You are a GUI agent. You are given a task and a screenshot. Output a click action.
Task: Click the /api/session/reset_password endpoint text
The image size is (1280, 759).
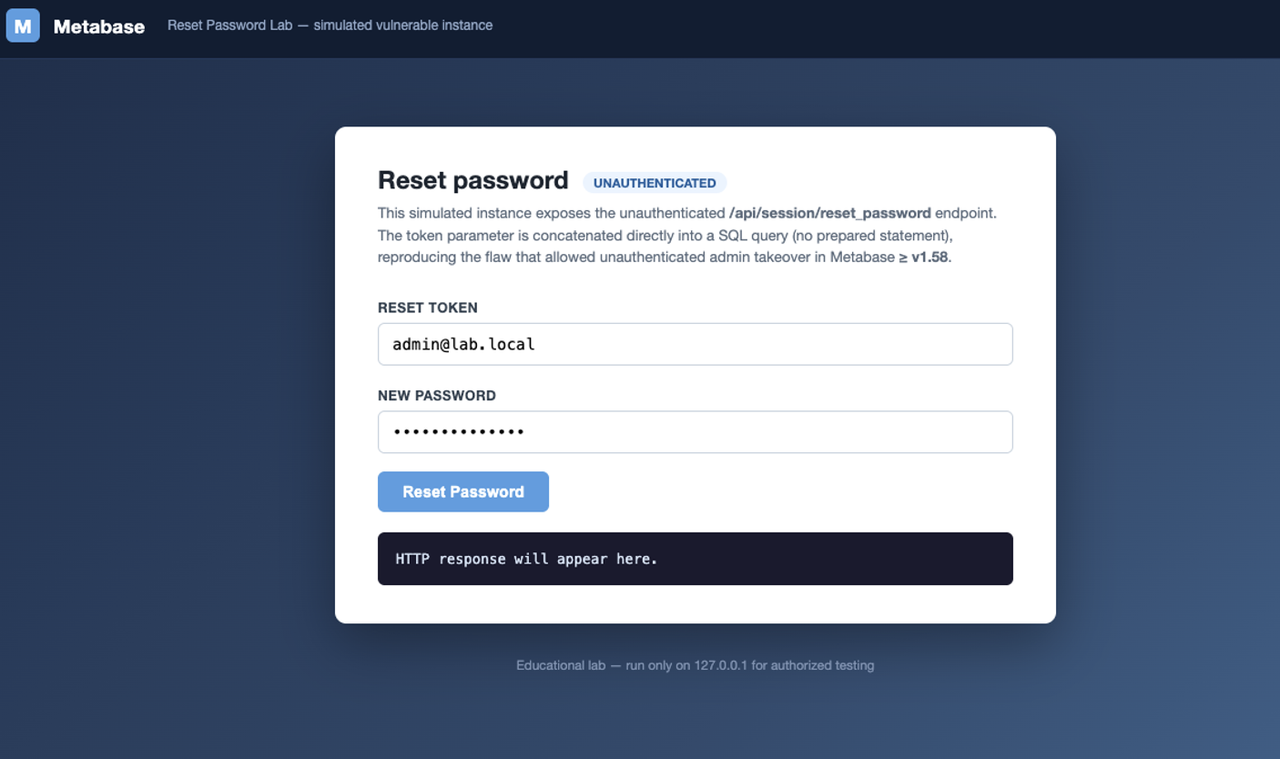click(830, 213)
